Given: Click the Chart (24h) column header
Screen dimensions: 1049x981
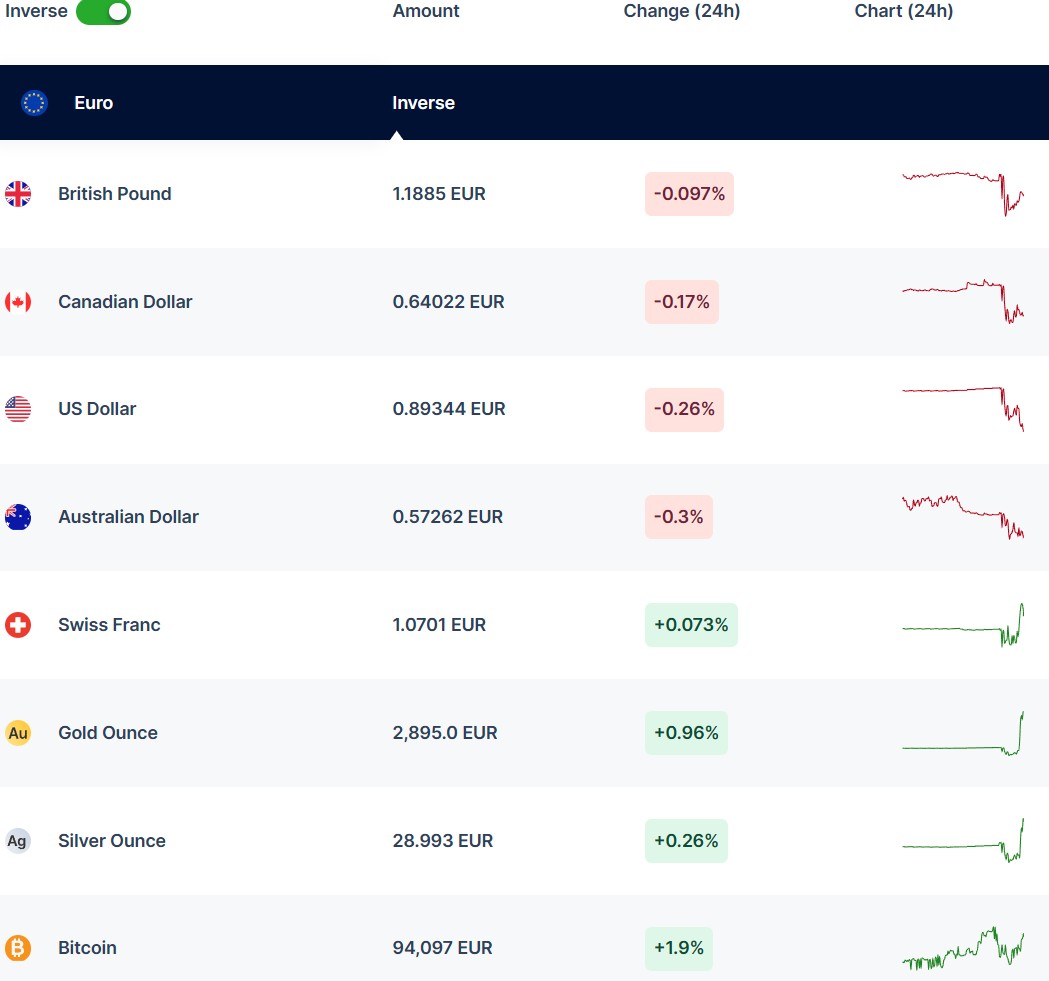Looking at the screenshot, I should 904,12.
